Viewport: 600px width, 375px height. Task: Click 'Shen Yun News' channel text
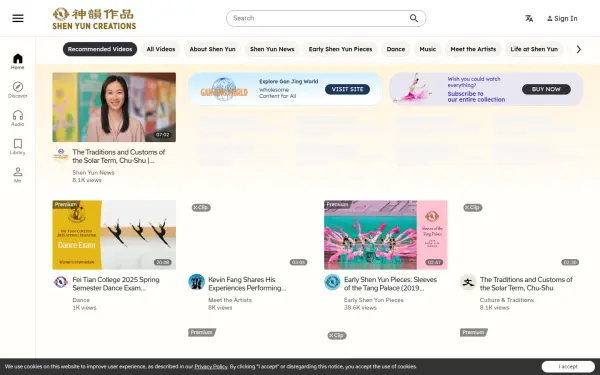[x=93, y=173]
